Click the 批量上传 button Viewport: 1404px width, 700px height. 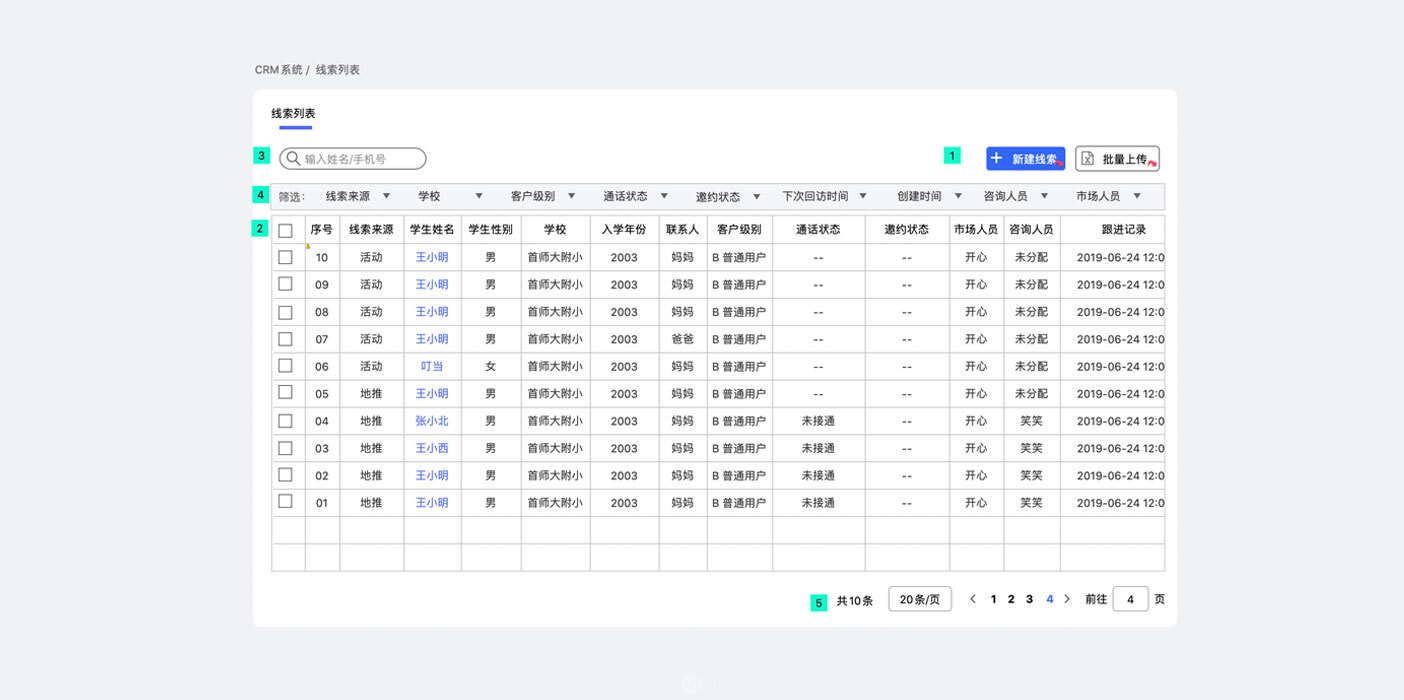pos(1117,158)
